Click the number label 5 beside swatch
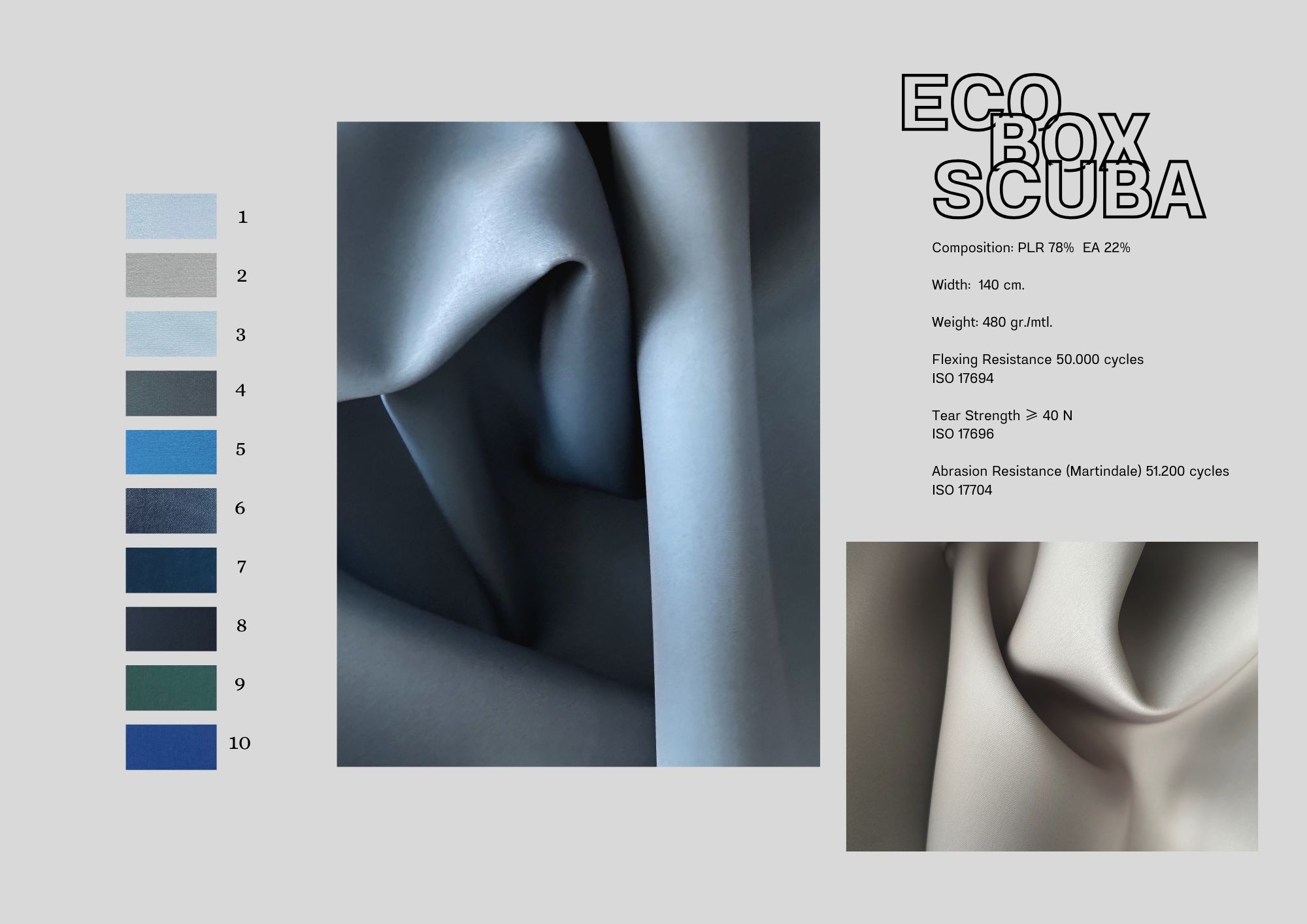The height and width of the screenshot is (924, 1307). [x=240, y=450]
